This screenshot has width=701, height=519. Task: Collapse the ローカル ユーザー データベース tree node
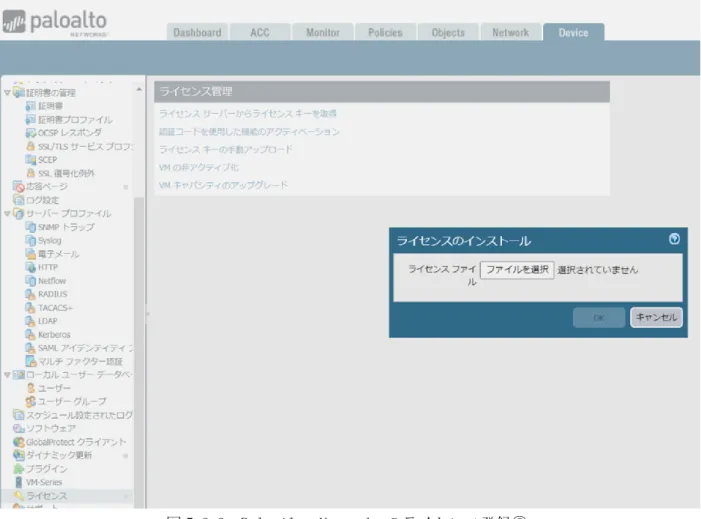[7, 375]
